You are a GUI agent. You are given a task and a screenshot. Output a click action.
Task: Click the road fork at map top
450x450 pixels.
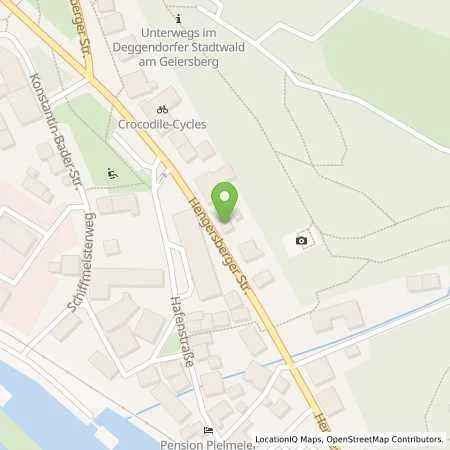(x=91, y=76)
